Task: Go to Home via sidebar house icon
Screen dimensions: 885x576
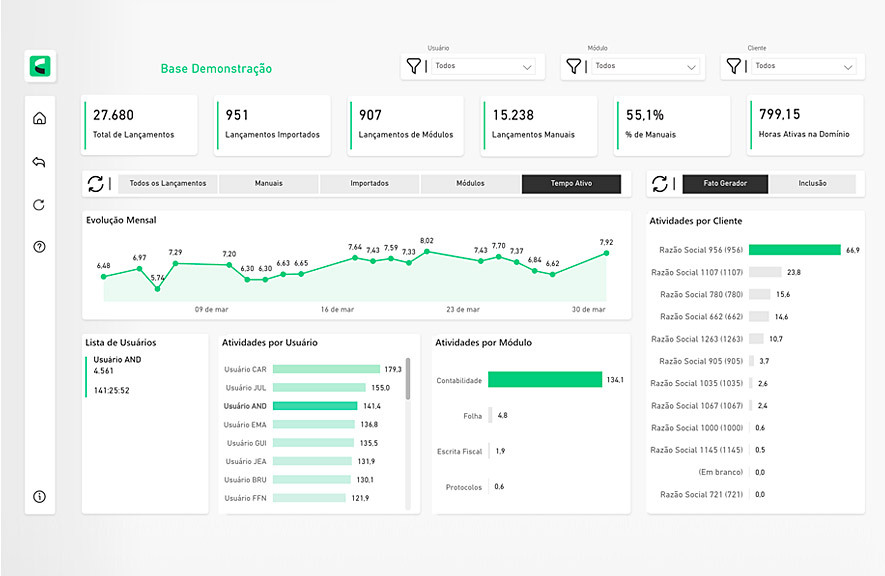Action: [40, 119]
